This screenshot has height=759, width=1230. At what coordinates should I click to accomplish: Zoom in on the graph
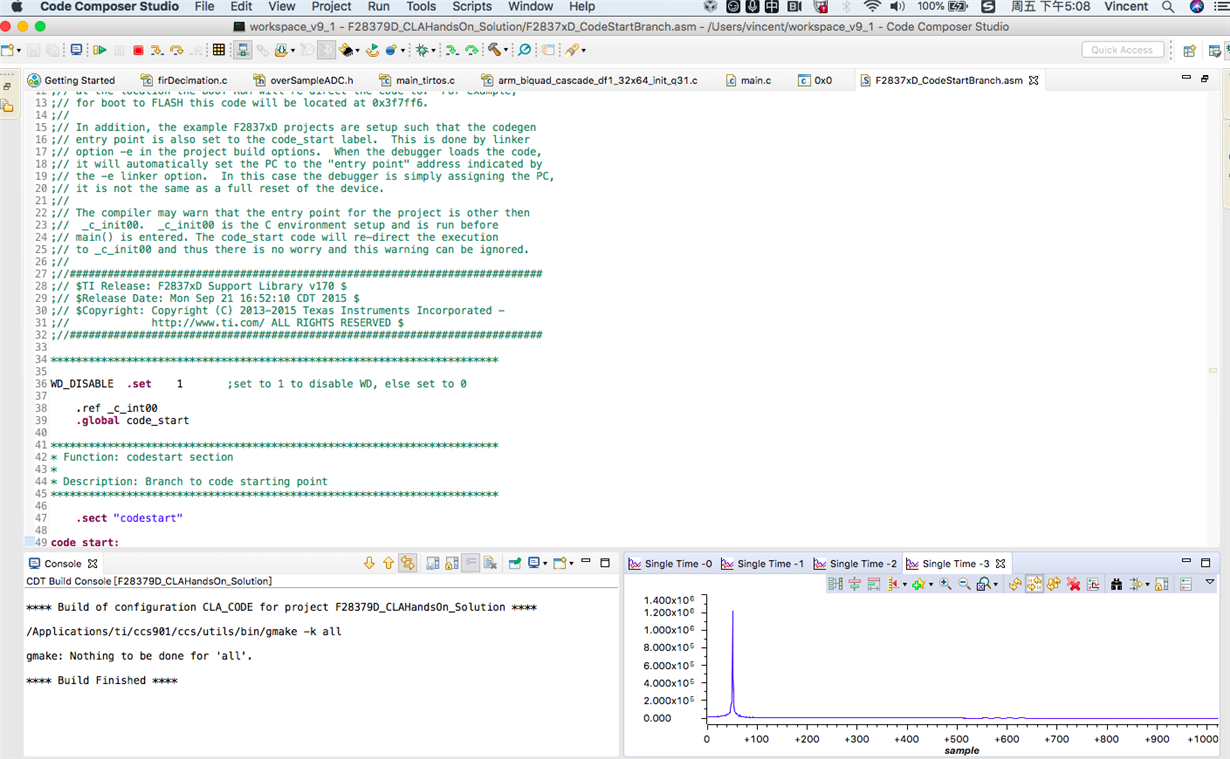(x=945, y=584)
